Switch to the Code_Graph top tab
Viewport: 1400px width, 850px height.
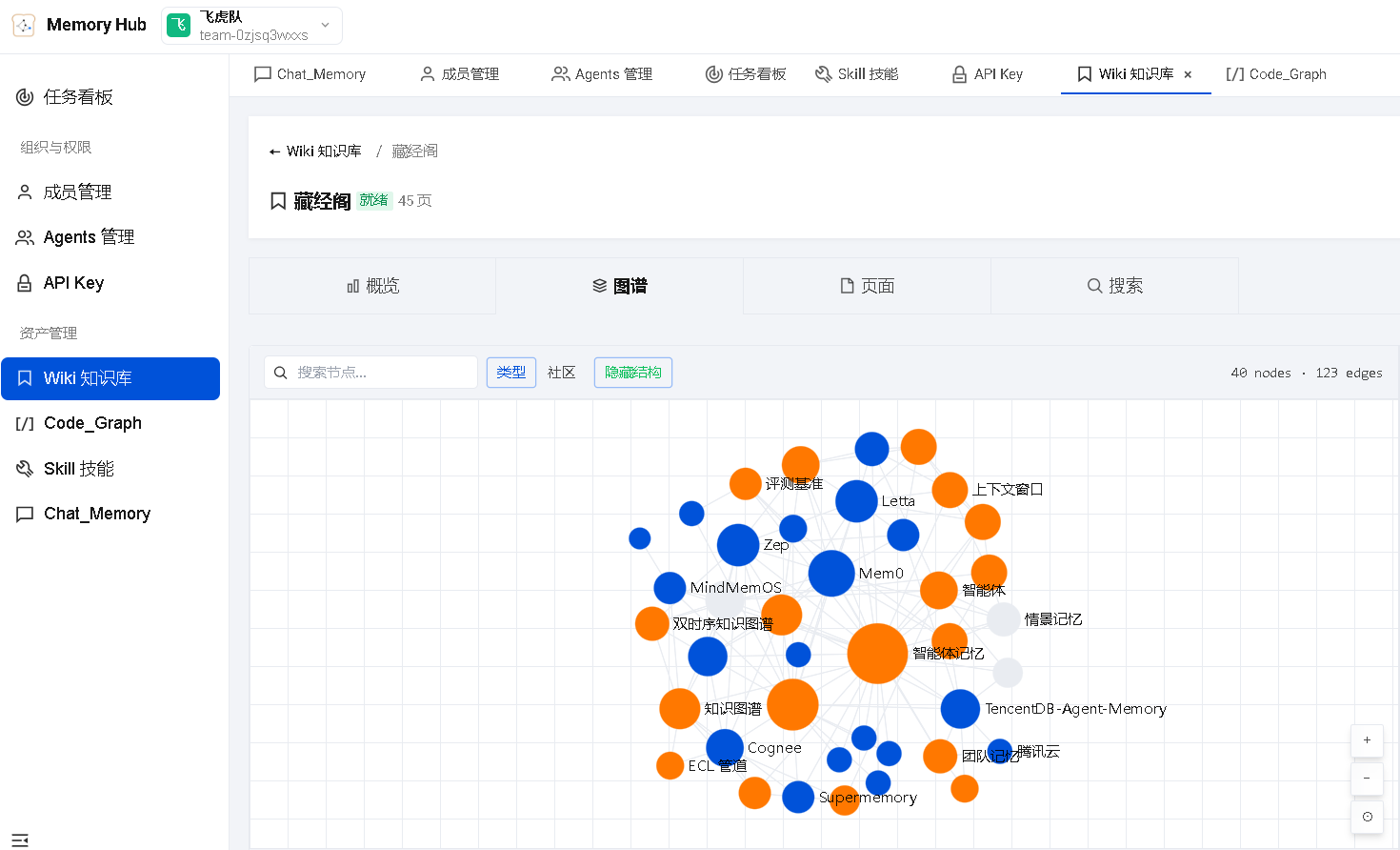tap(1276, 74)
